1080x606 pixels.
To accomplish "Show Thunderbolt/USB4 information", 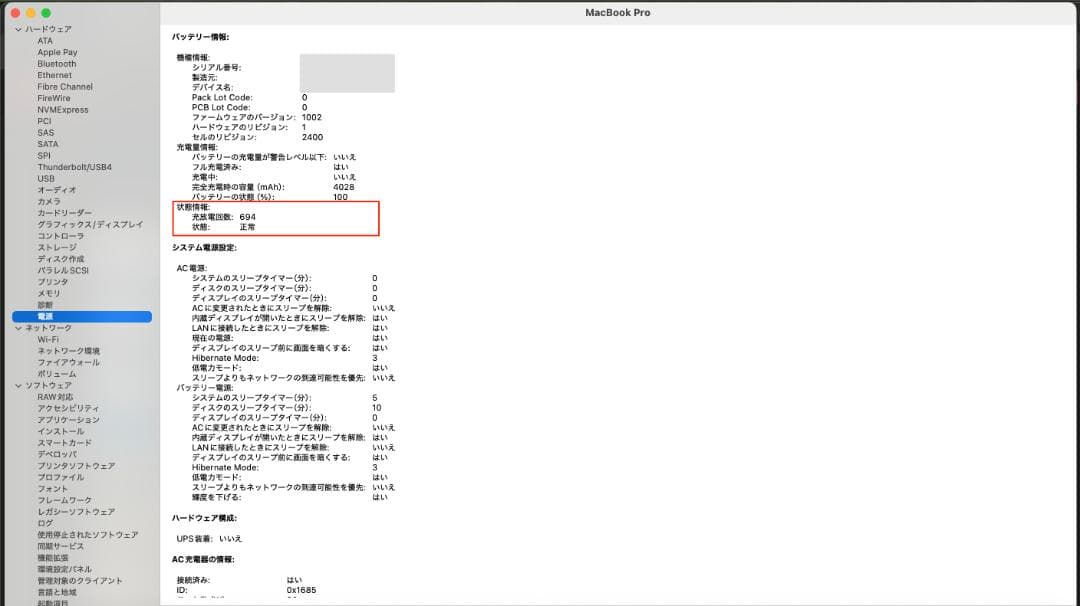I will (x=74, y=167).
